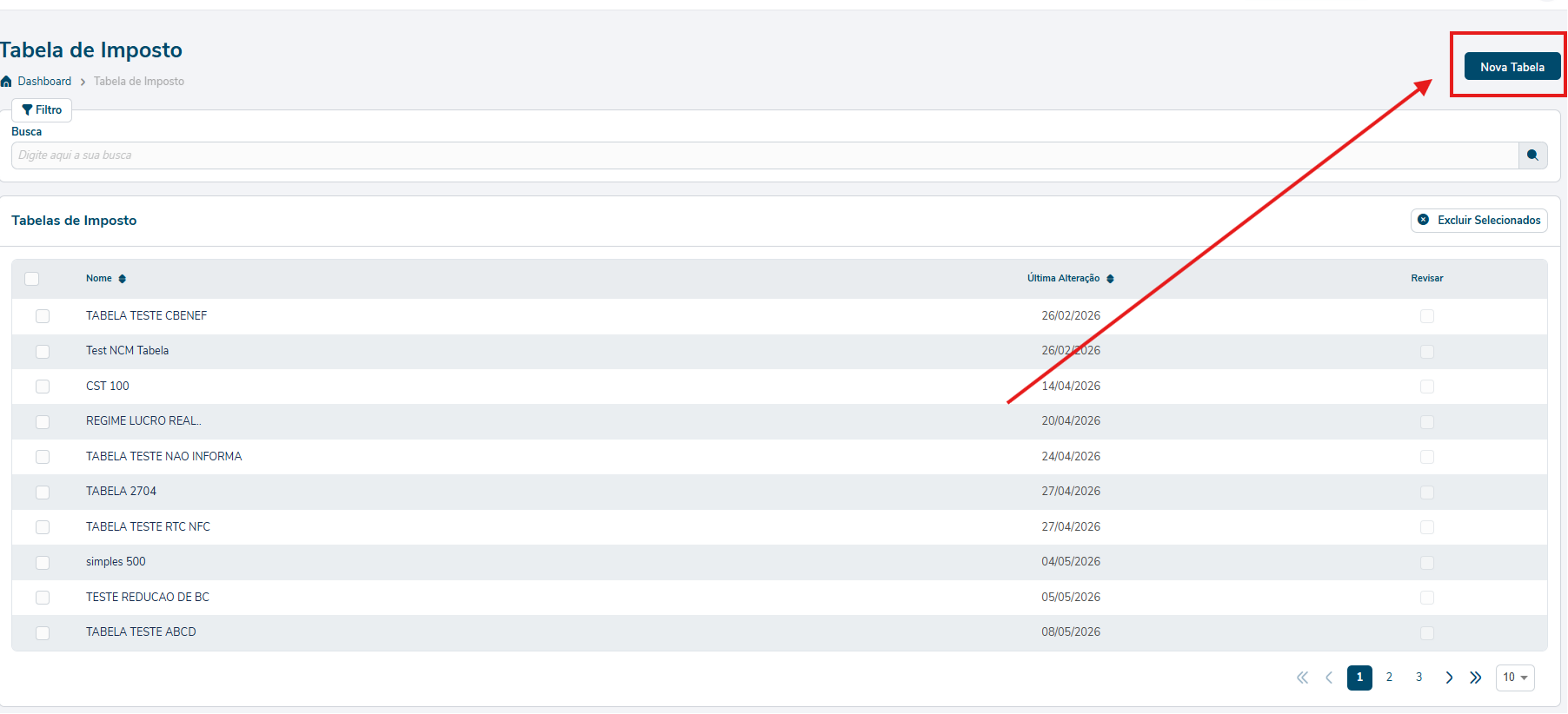Select checkbox for simples 500 row
The image size is (1568, 714).
(43, 563)
